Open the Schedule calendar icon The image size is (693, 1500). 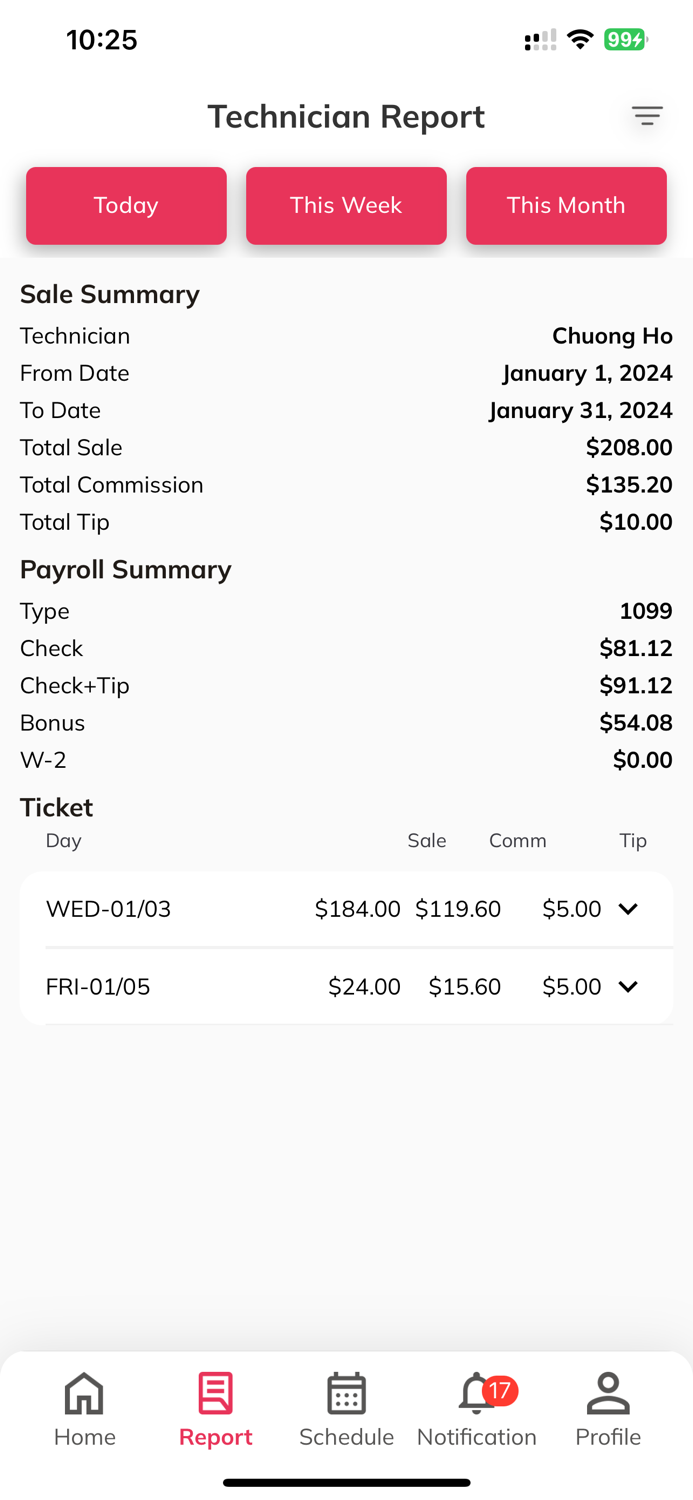click(x=346, y=1393)
